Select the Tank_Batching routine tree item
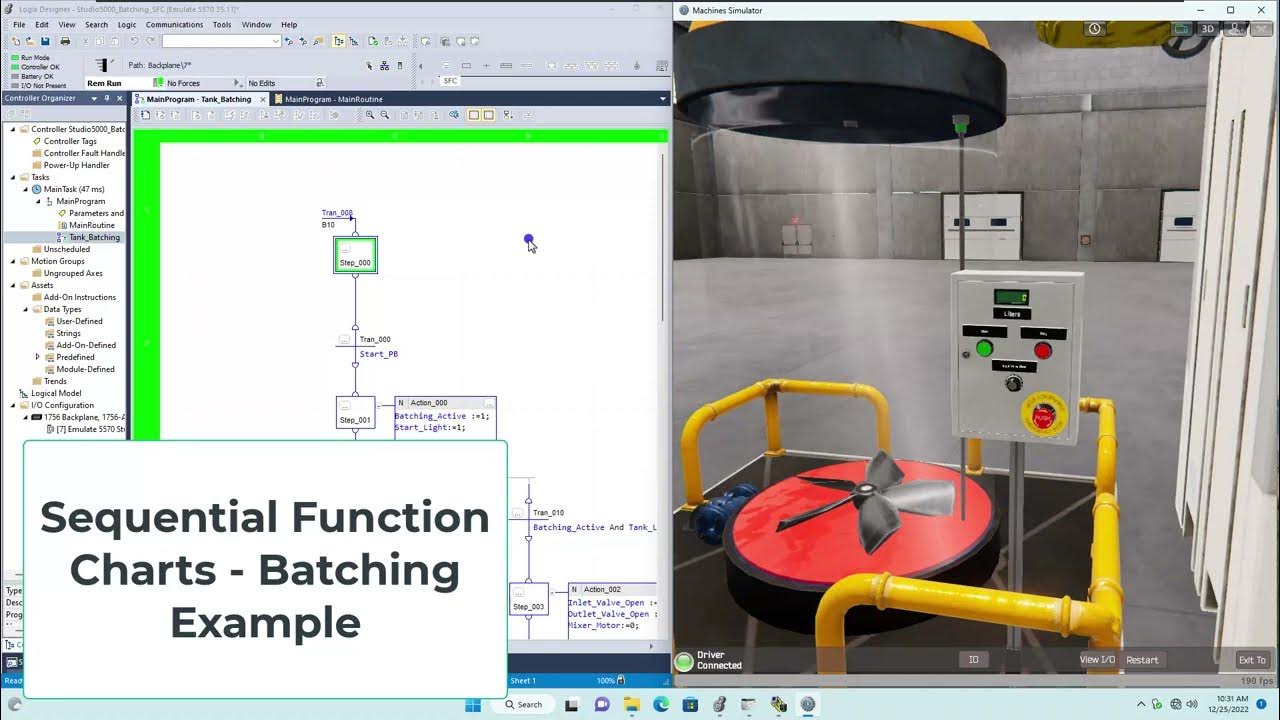 pos(94,237)
